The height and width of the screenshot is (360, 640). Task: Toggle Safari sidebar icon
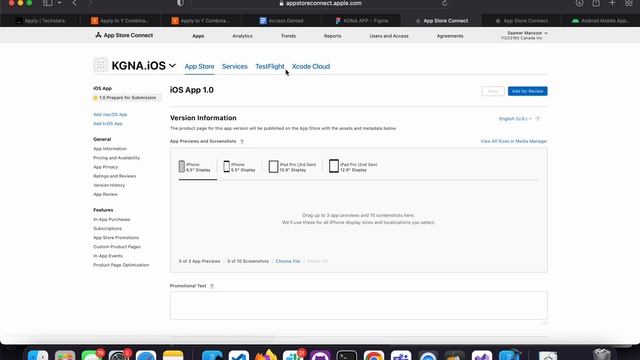pyautogui.click(x=48, y=3)
